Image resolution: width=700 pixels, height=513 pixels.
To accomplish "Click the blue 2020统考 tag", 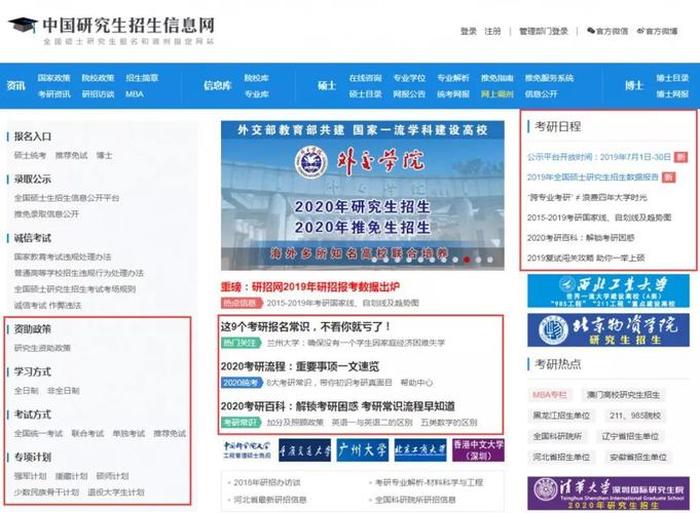I will click(241, 383).
